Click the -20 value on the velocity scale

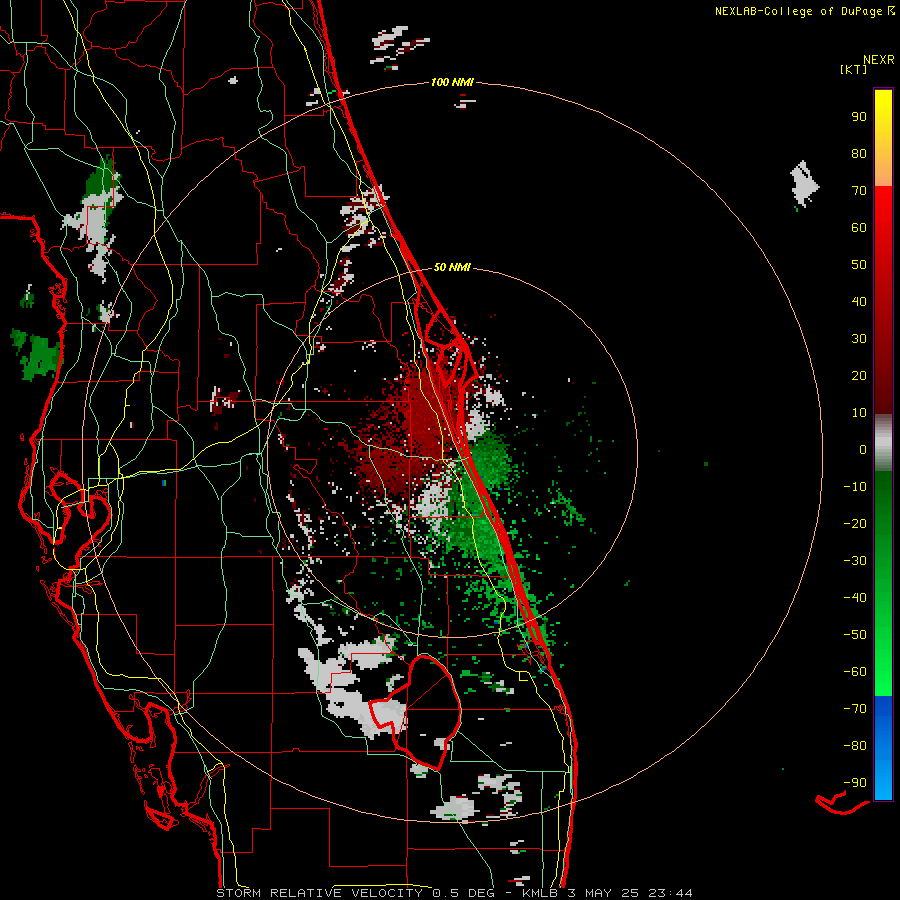(x=855, y=523)
